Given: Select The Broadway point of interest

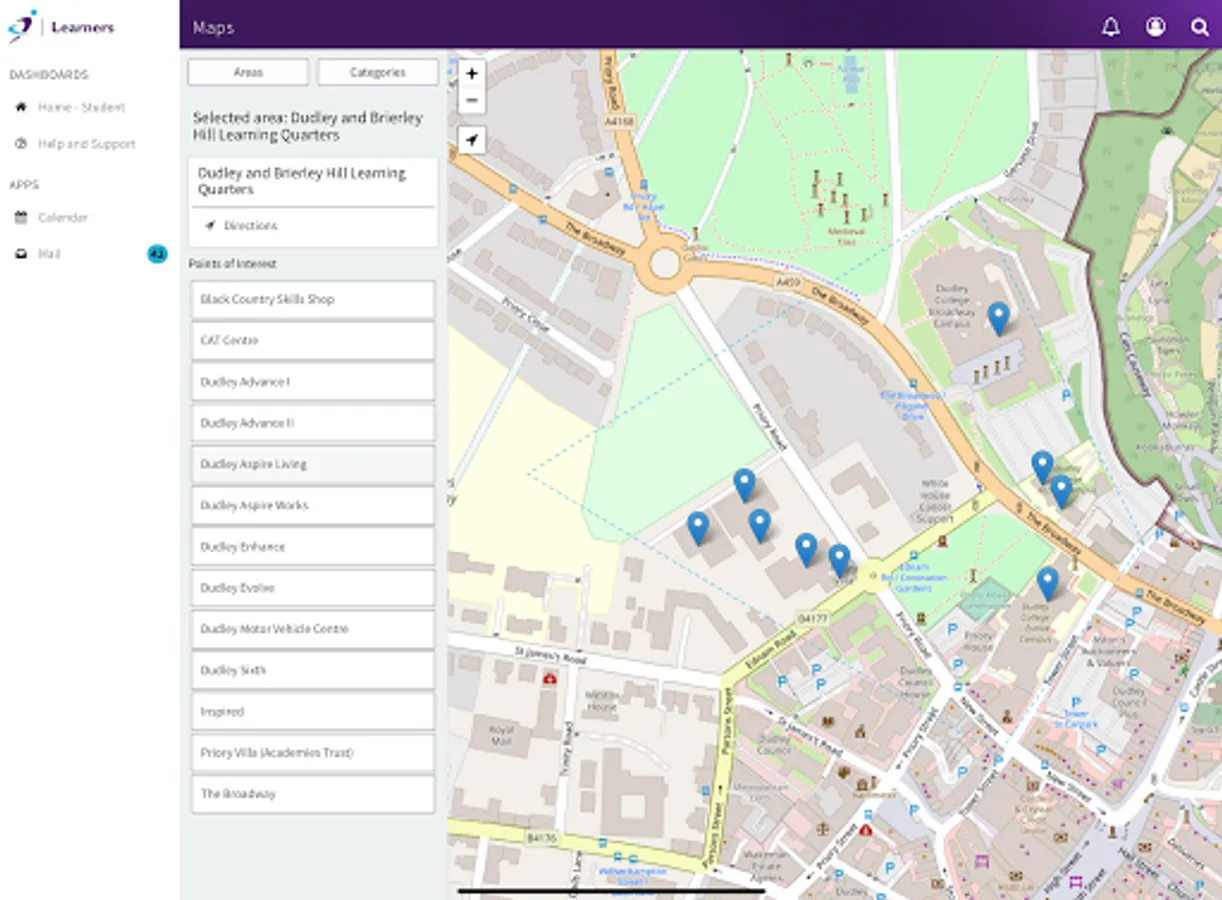Looking at the screenshot, I should point(313,794).
